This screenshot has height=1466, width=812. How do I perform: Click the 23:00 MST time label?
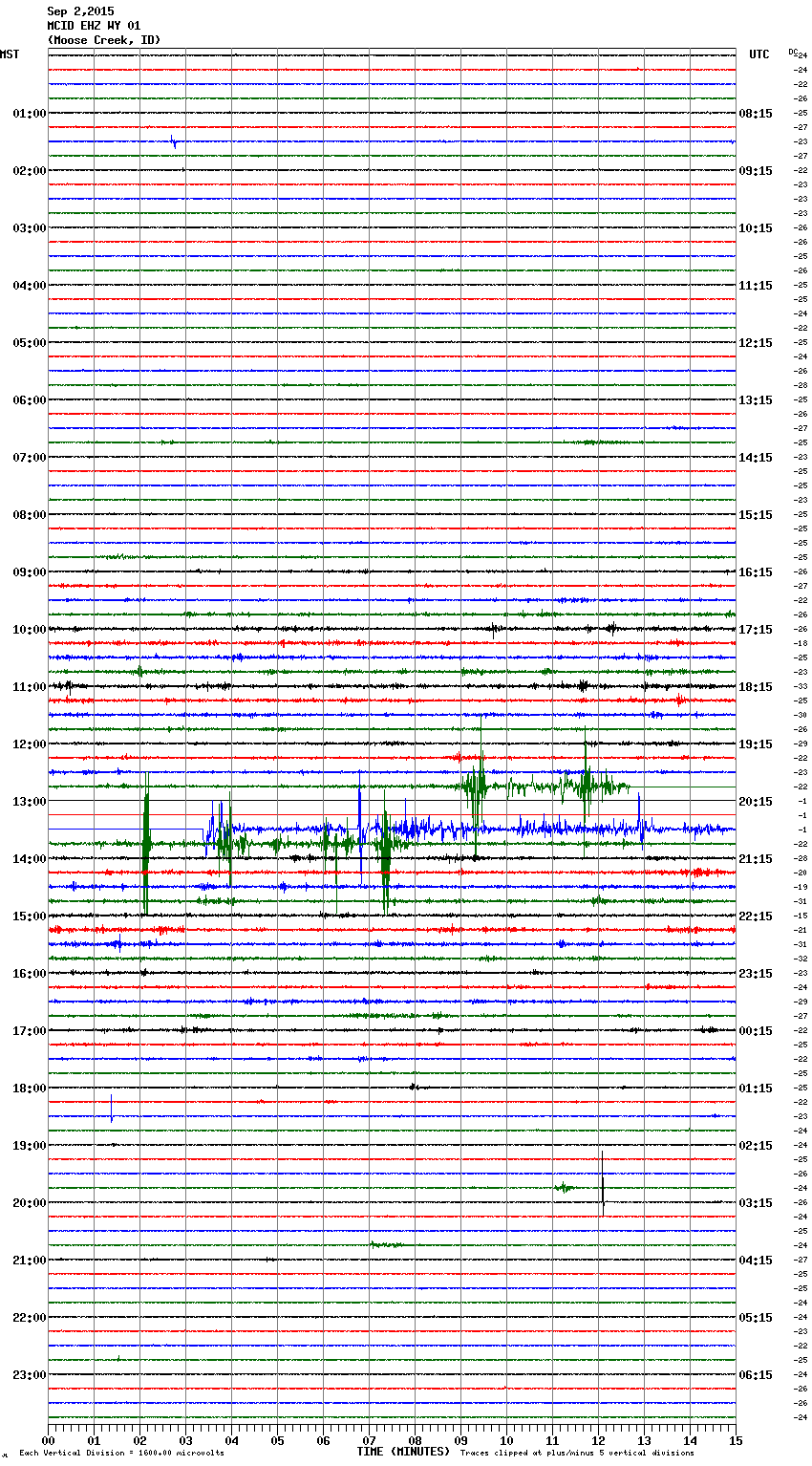point(29,1374)
